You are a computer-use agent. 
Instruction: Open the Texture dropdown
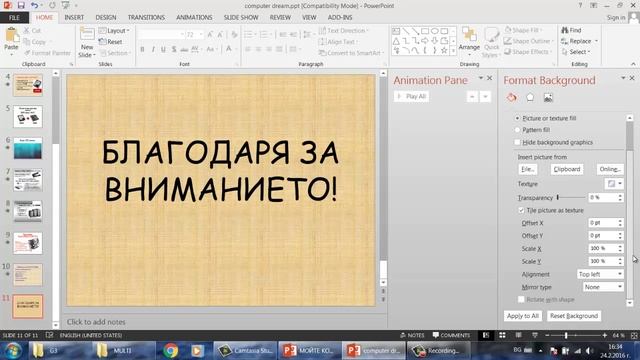point(613,184)
